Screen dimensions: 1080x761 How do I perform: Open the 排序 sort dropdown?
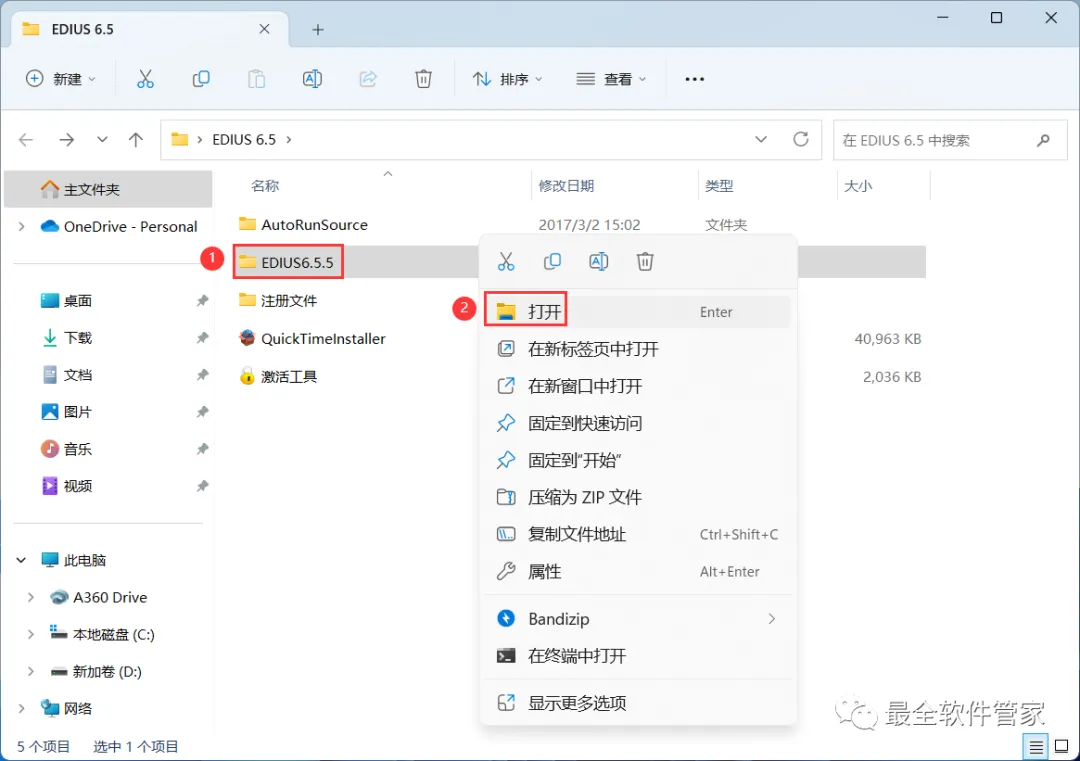tap(508, 79)
